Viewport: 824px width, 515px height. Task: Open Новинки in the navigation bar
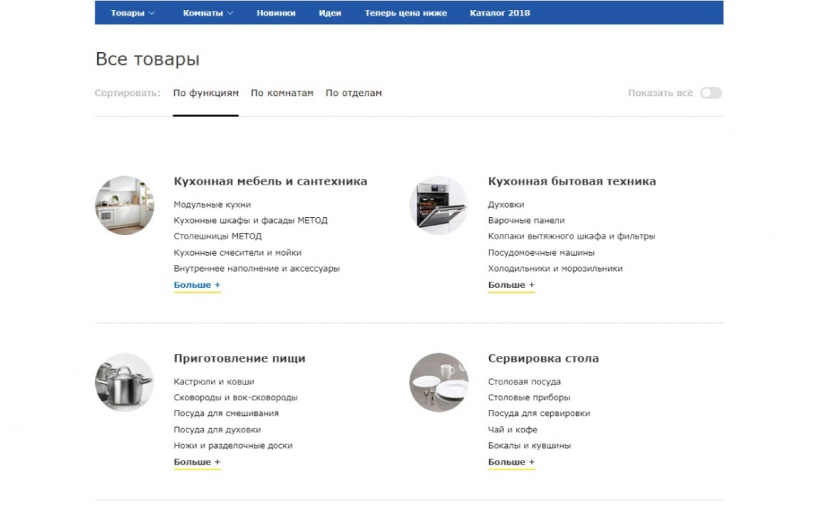(276, 13)
